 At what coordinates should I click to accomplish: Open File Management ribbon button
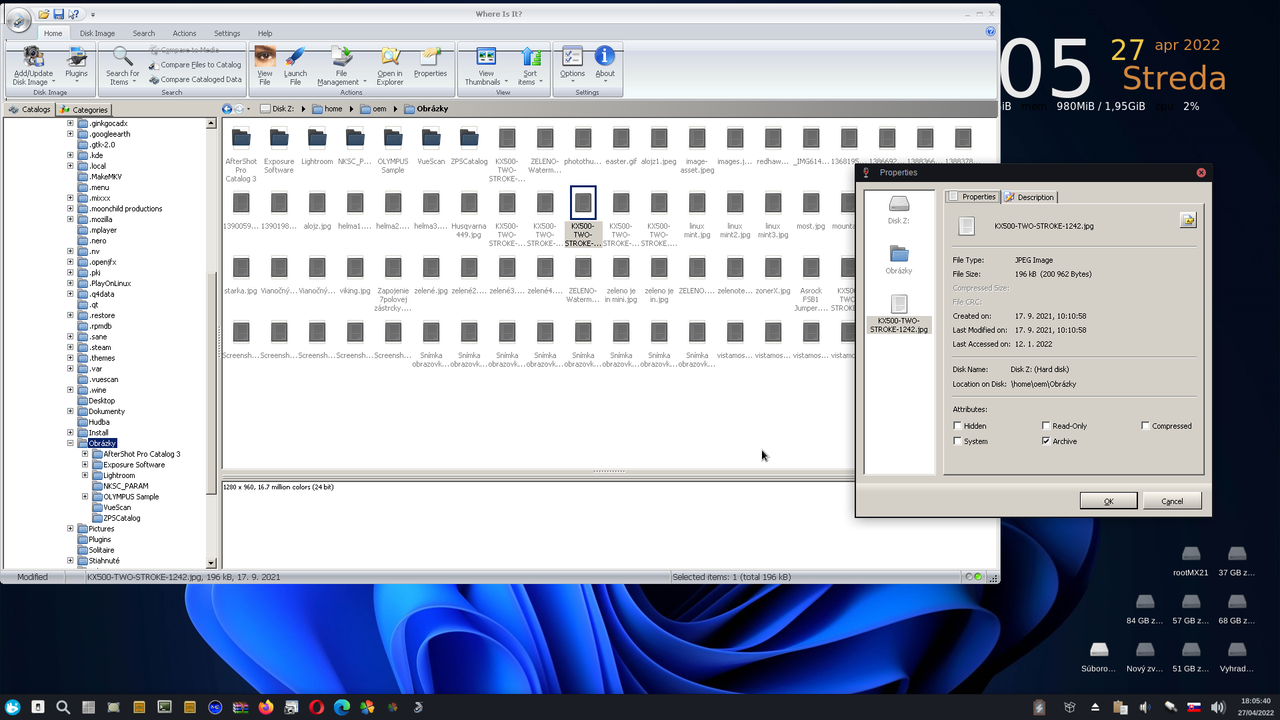pos(341,64)
